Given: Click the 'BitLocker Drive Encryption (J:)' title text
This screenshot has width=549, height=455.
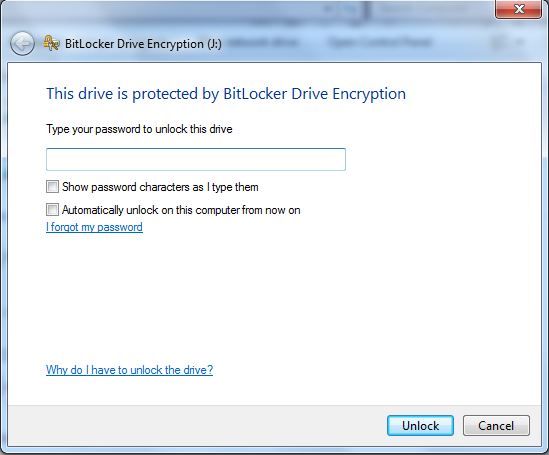Looking at the screenshot, I should tap(143, 44).
